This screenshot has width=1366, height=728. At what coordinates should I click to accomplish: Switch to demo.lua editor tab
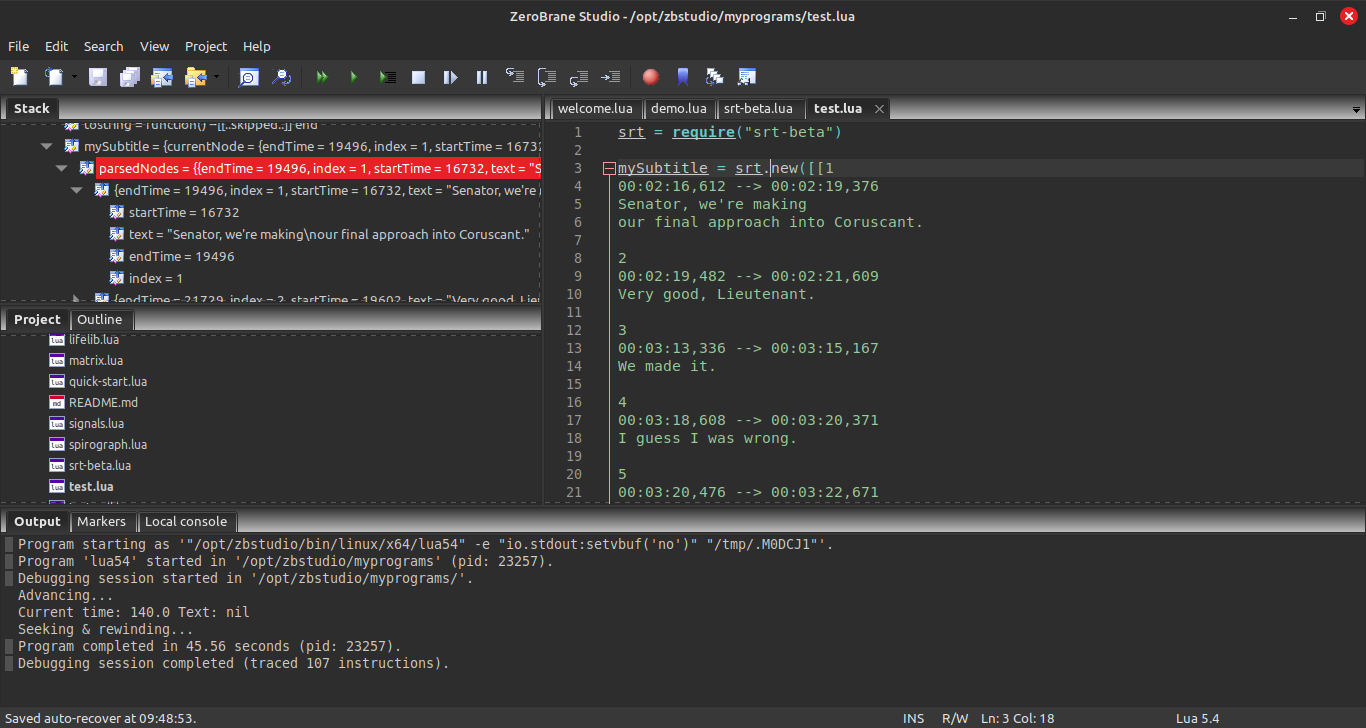(678, 108)
